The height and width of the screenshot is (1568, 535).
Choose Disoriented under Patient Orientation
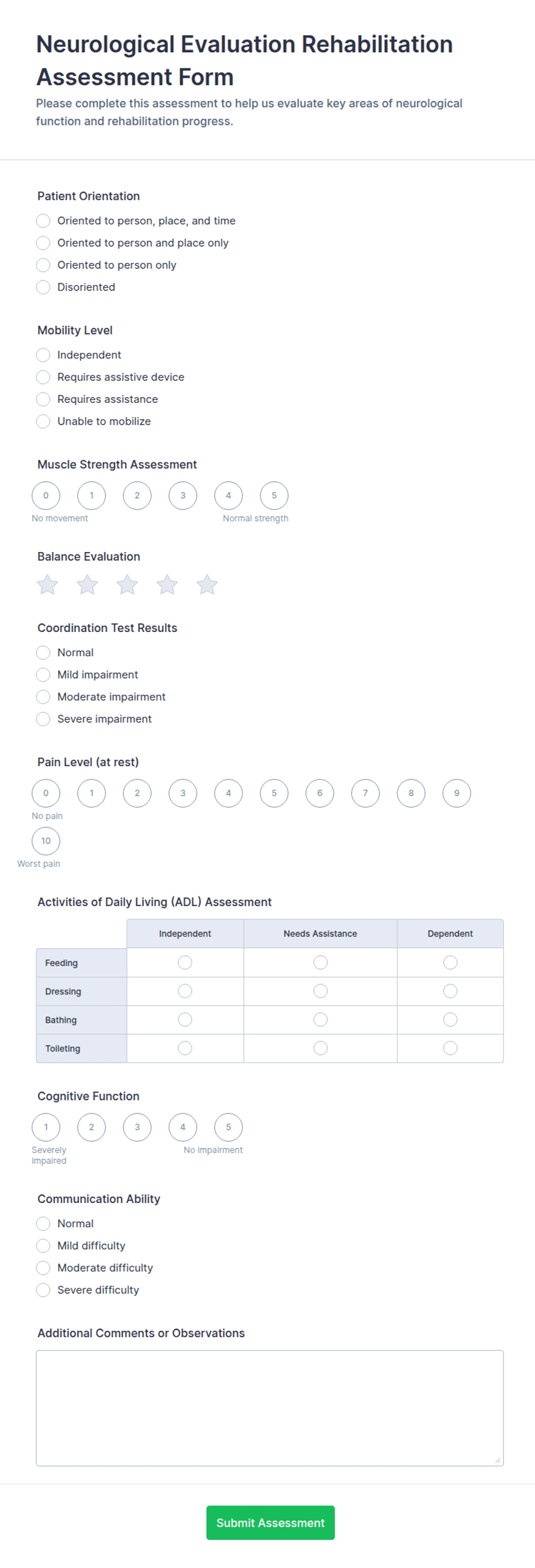tap(43, 287)
